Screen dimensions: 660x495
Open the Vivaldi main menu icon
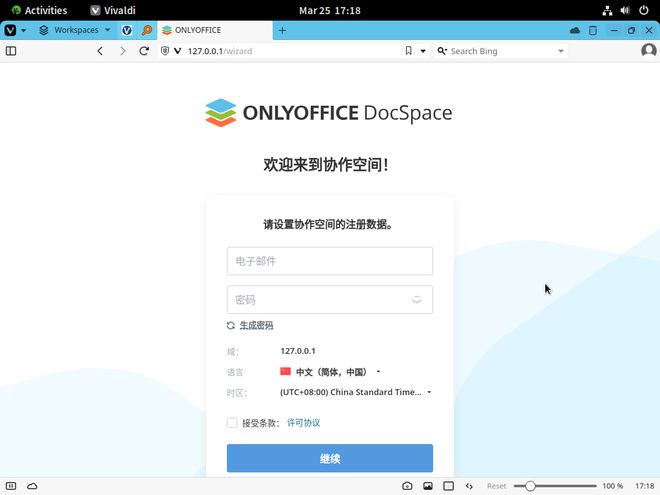coord(10,30)
